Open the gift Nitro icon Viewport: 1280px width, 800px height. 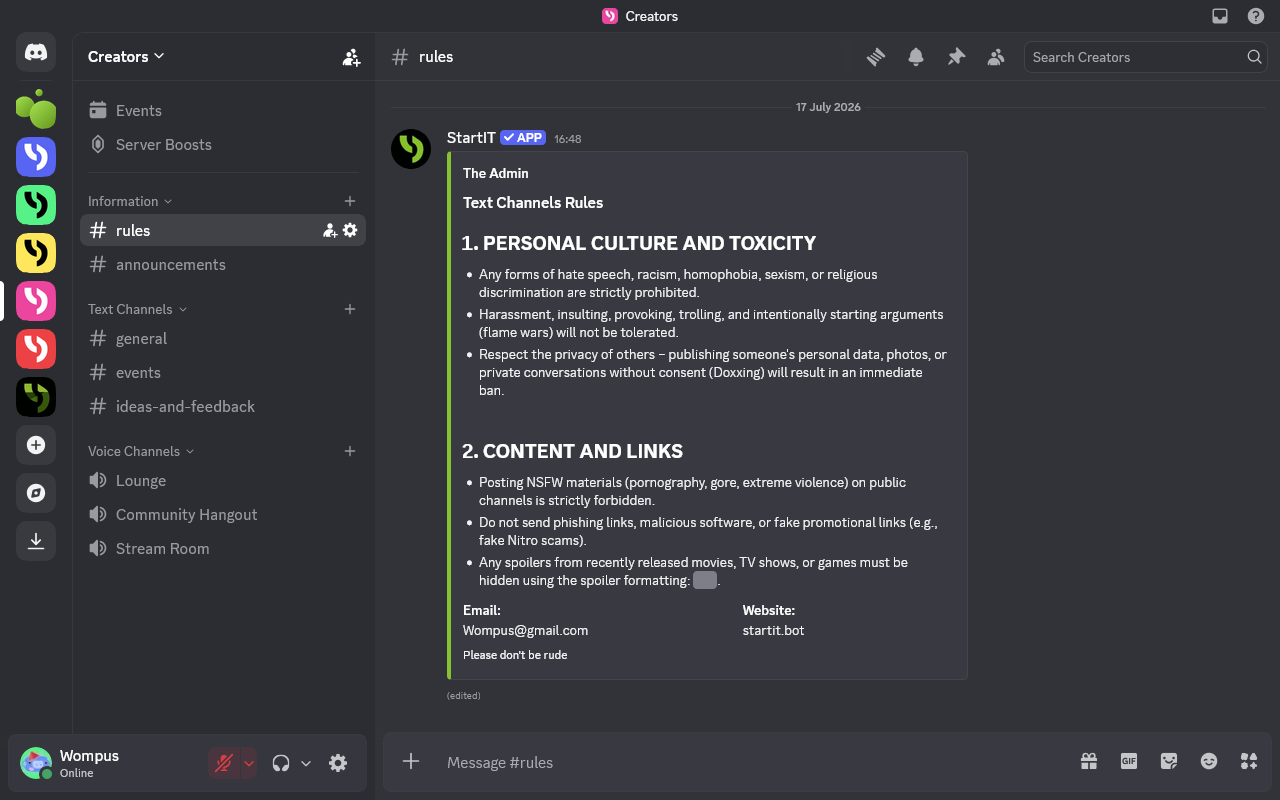pyautogui.click(x=1089, y=762)
